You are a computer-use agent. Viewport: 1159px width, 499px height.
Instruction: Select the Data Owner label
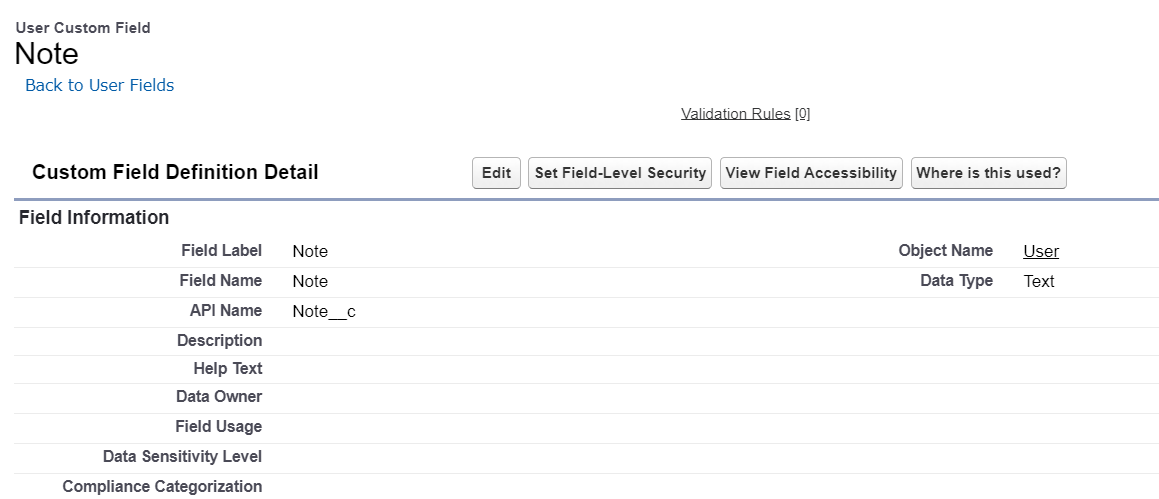[218, 397]
